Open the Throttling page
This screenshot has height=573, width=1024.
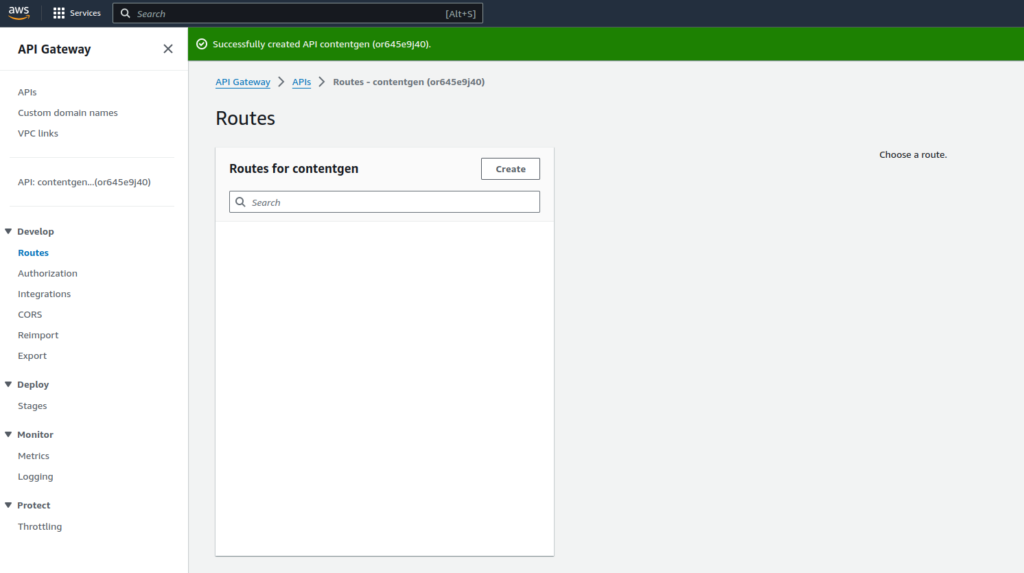[x=40, y=527]
